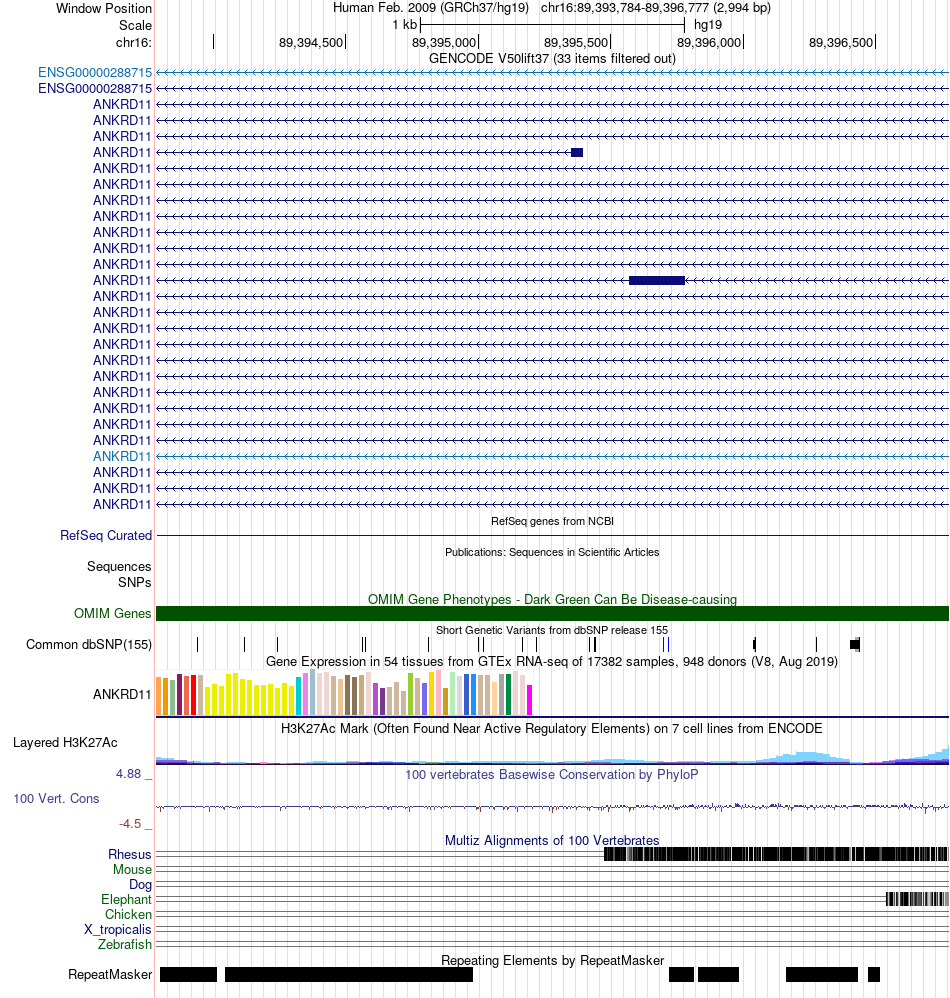Click the magenta last bar in GTEx chart
This screenshot has width=950, height=998.
pos(529,700)
